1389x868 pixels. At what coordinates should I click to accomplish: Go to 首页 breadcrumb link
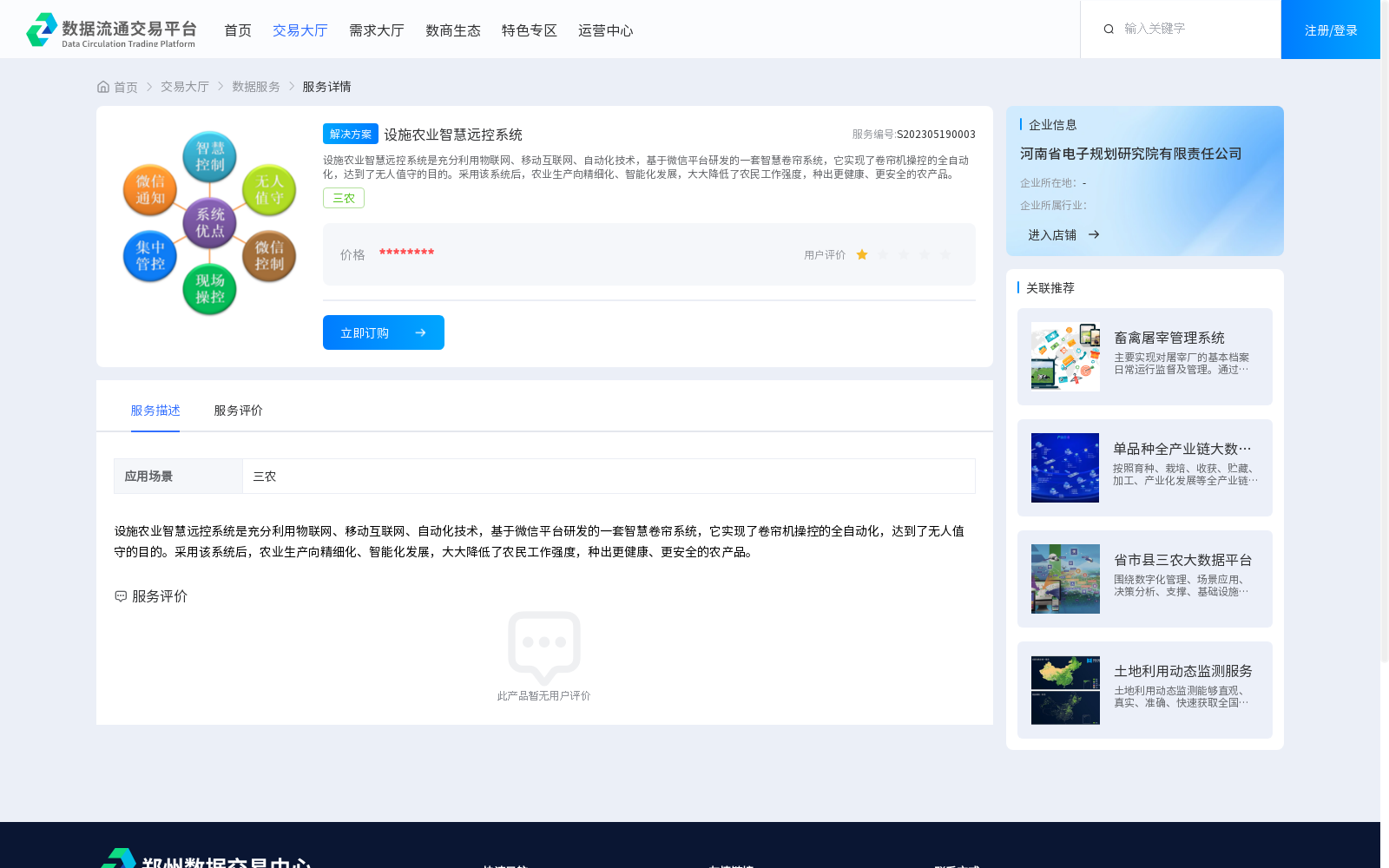(126, 87)
